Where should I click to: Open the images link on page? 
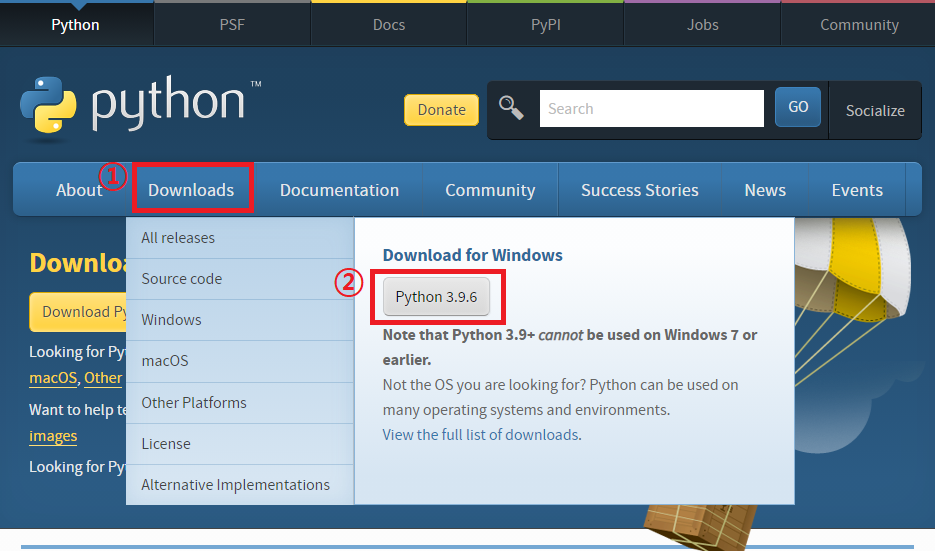tap(53, 436)
